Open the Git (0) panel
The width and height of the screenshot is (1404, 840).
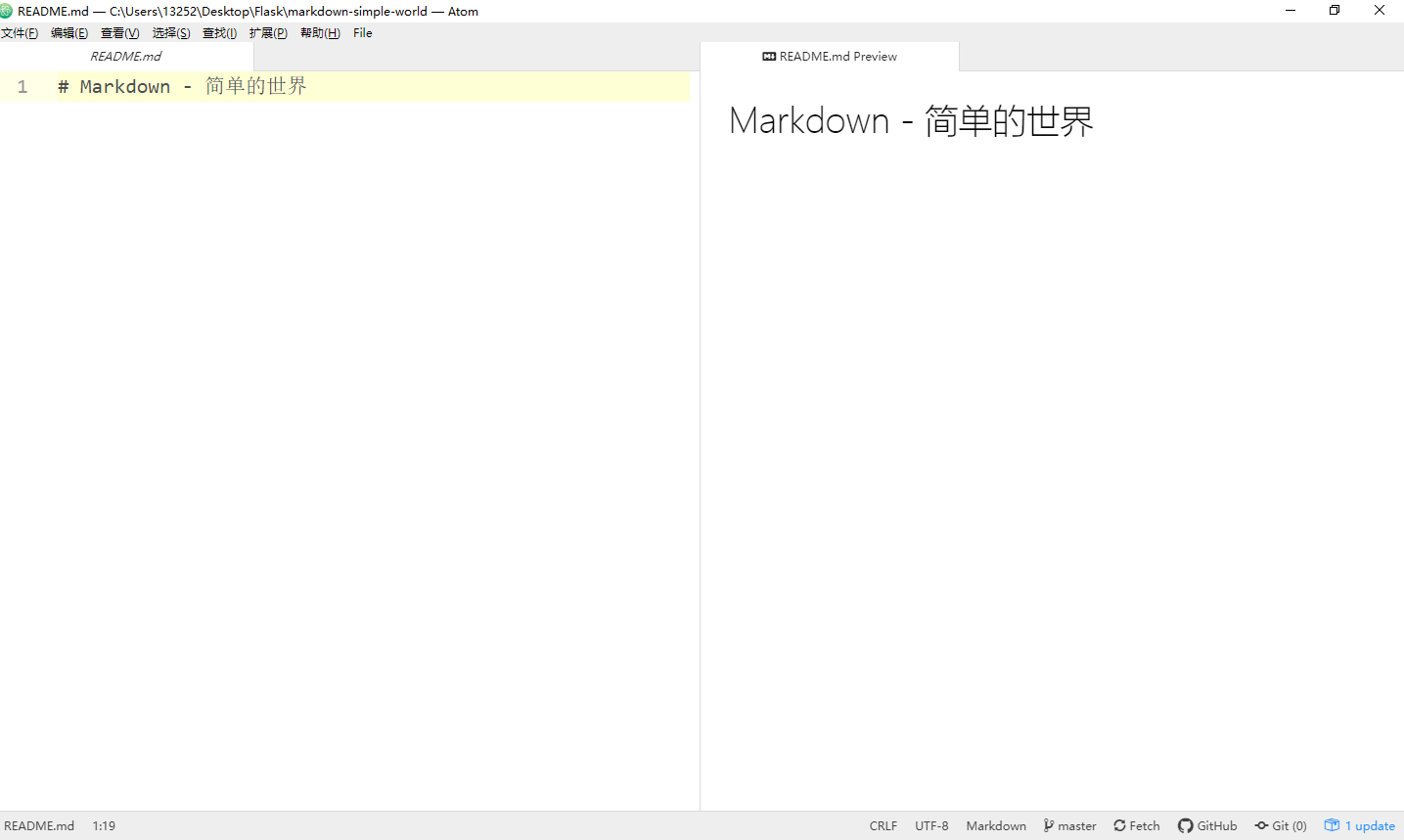(1281, 826)
